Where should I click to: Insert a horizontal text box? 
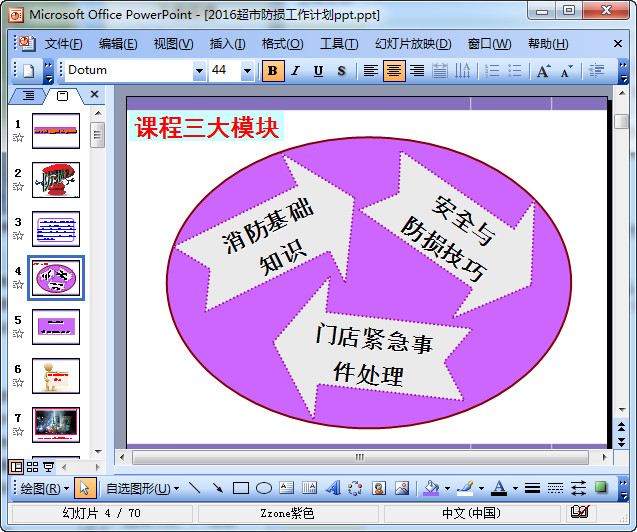(286, 488)
